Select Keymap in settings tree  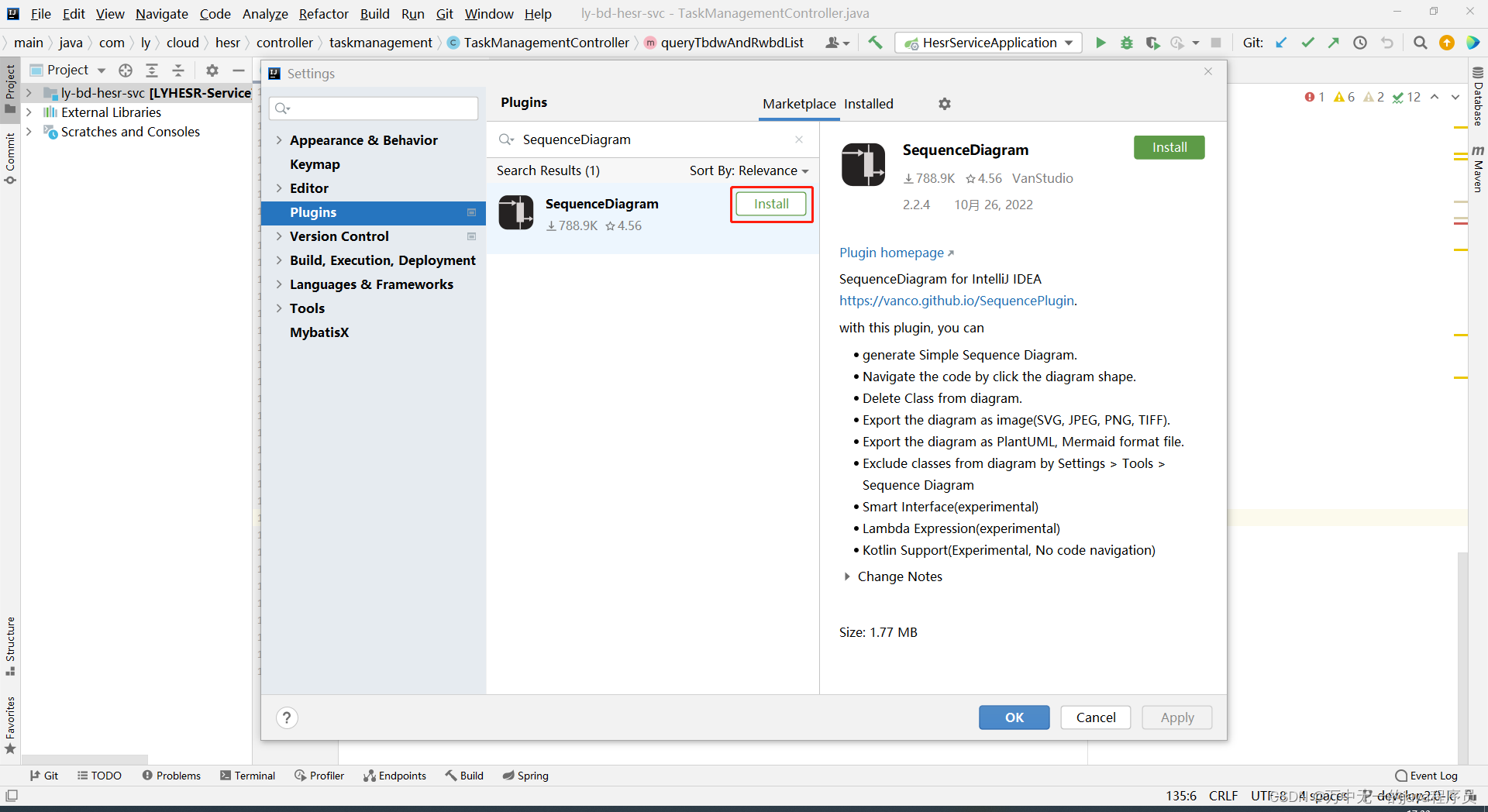coord(315,164)
